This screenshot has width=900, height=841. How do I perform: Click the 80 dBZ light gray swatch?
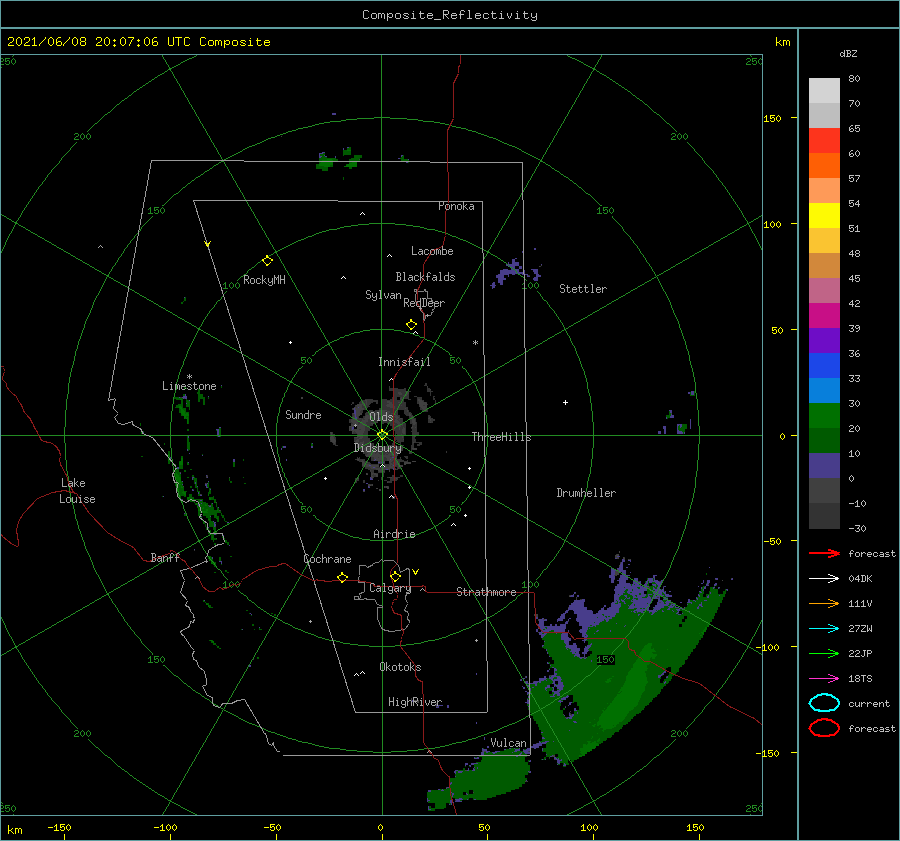(x=824, y=90)
